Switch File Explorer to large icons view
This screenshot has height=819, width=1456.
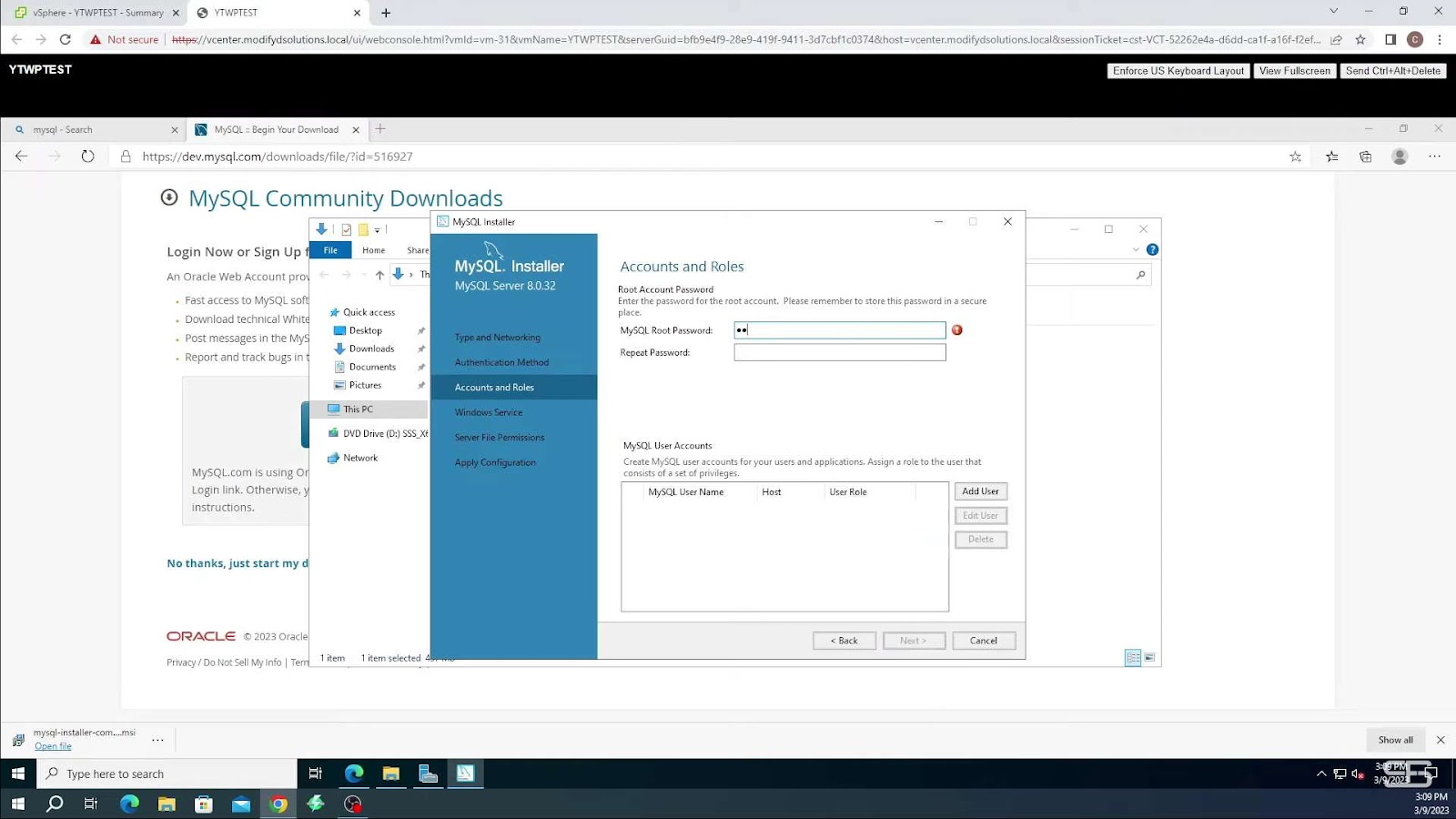click(1149, 657)
